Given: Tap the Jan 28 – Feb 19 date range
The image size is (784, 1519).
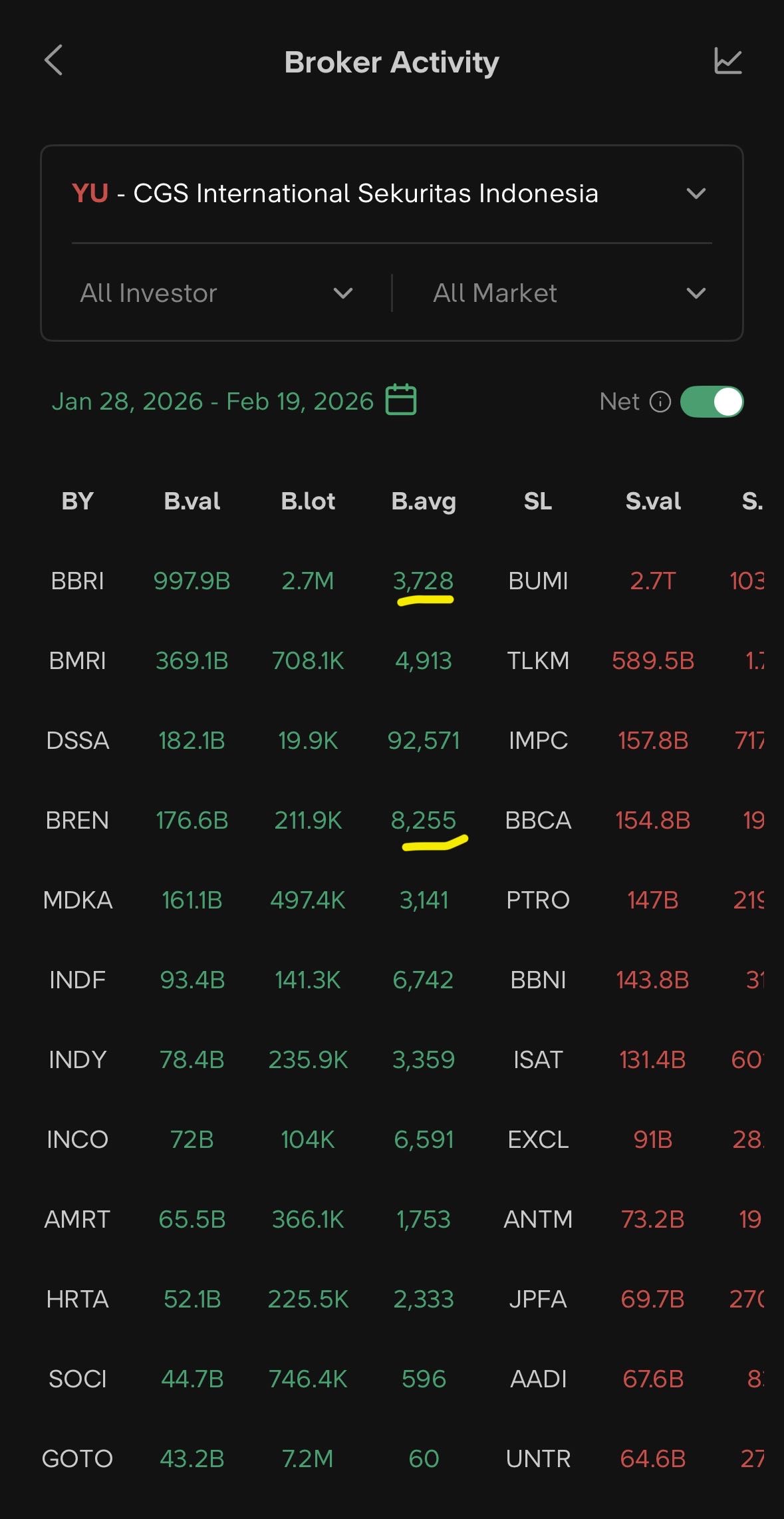Looking at the screenshot, I should (x=213, y=401).
